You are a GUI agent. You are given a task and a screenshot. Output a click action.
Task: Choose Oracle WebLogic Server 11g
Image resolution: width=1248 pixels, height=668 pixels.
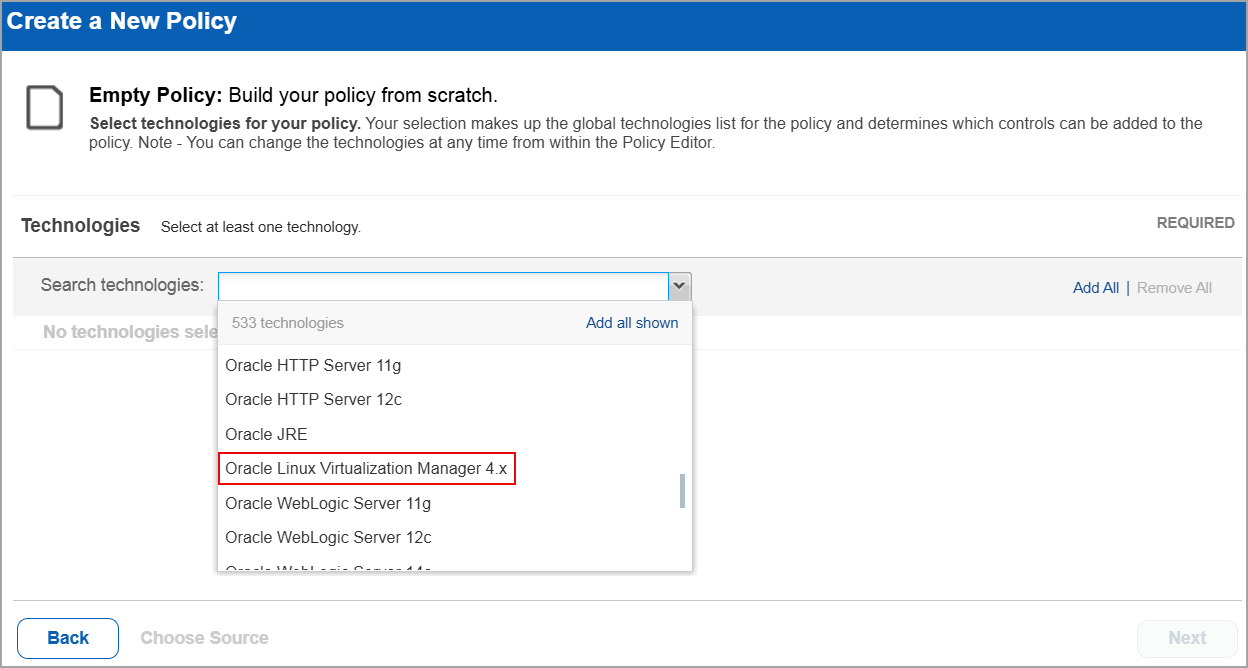[328, 503]
